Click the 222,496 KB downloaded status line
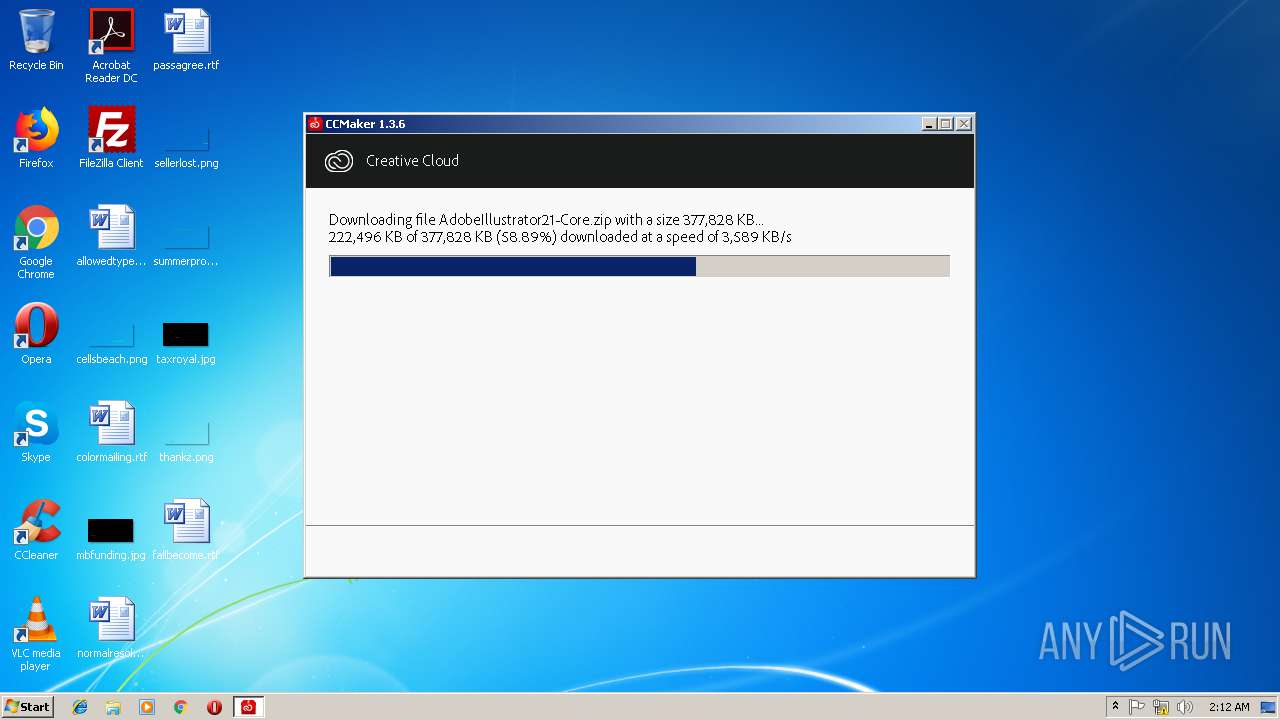Viewport: 1280px width, 720px height. pyautogui.click(x=560, y=237)
